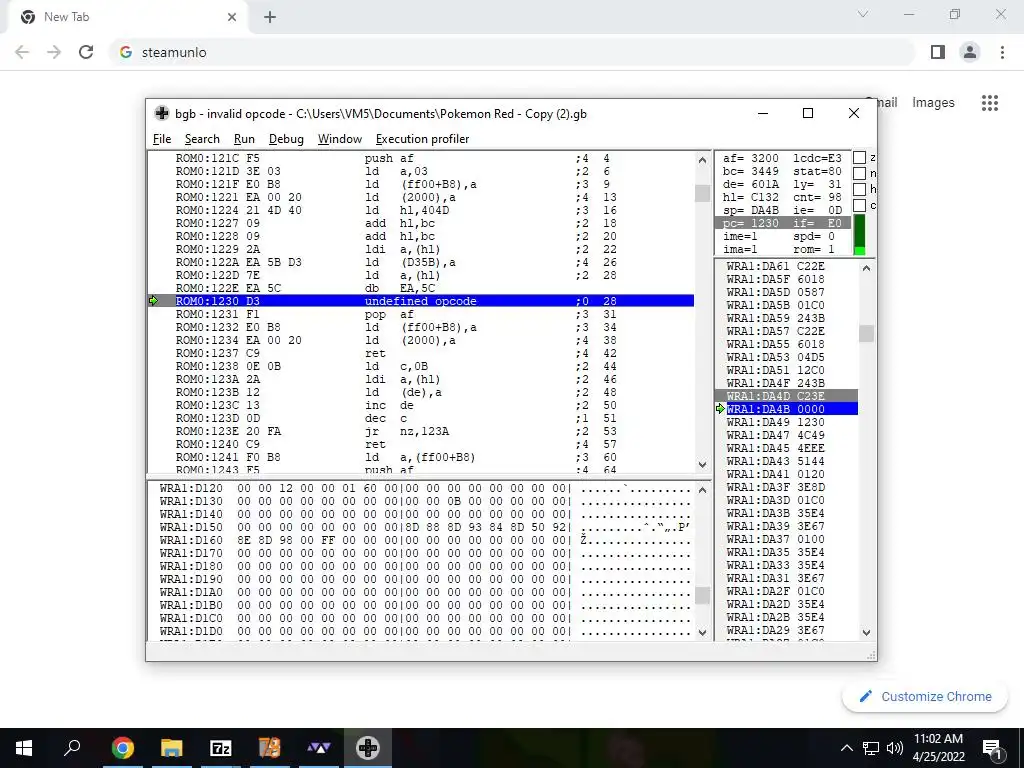Screen dimensions: 1024x768
Task: Click the af= 3200 register value
Action: (750, 158)
